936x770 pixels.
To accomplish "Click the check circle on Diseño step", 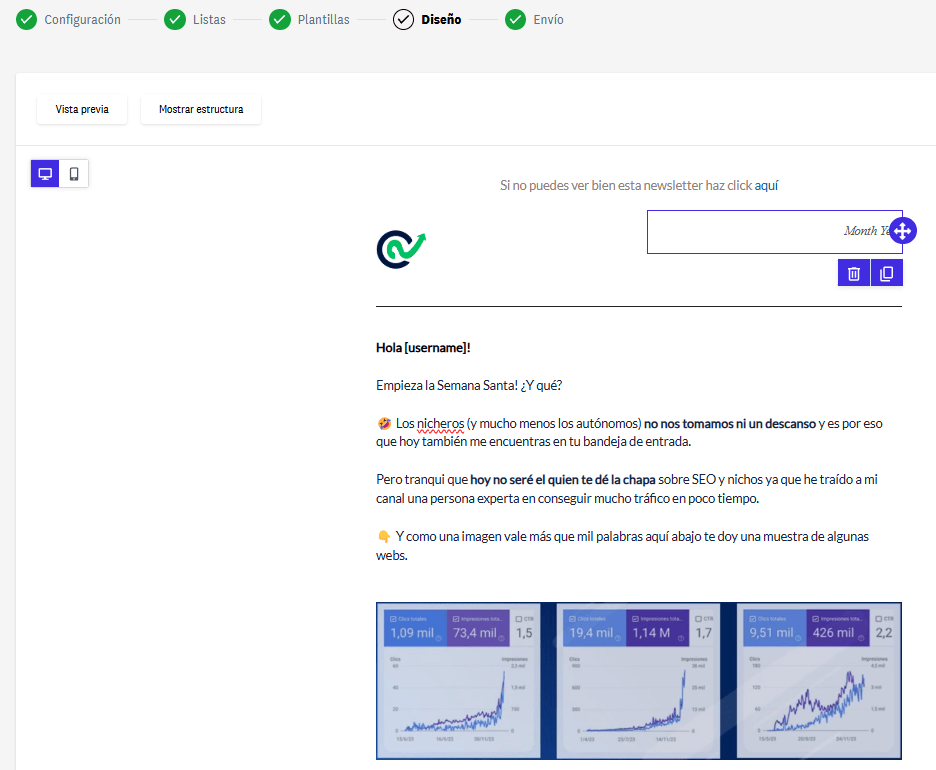I will tap(403, 19).
